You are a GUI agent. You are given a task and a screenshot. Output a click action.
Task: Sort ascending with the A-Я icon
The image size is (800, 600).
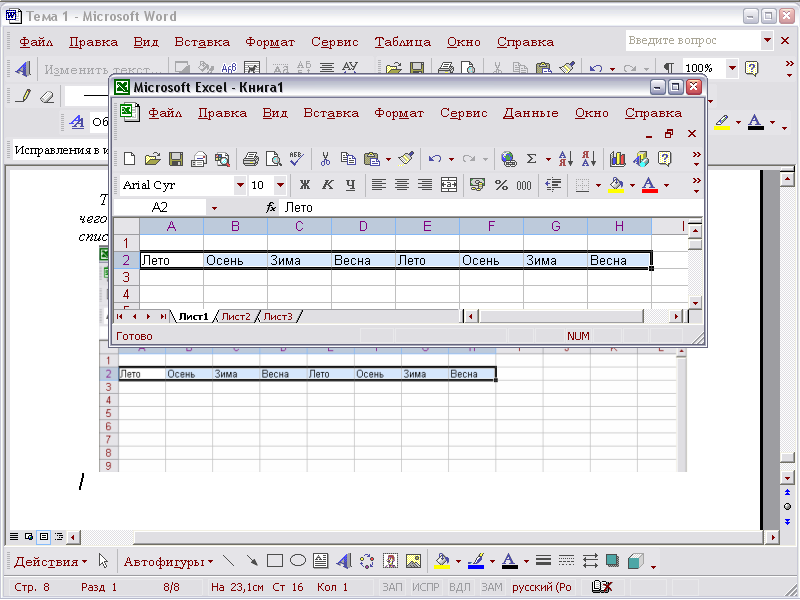tap(565, 159)
